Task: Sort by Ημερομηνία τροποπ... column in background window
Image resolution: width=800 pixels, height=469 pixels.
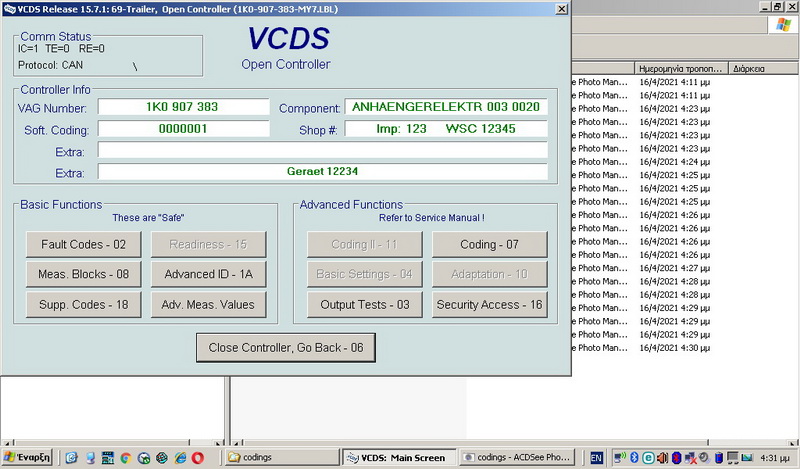Action: click(681, 68)
